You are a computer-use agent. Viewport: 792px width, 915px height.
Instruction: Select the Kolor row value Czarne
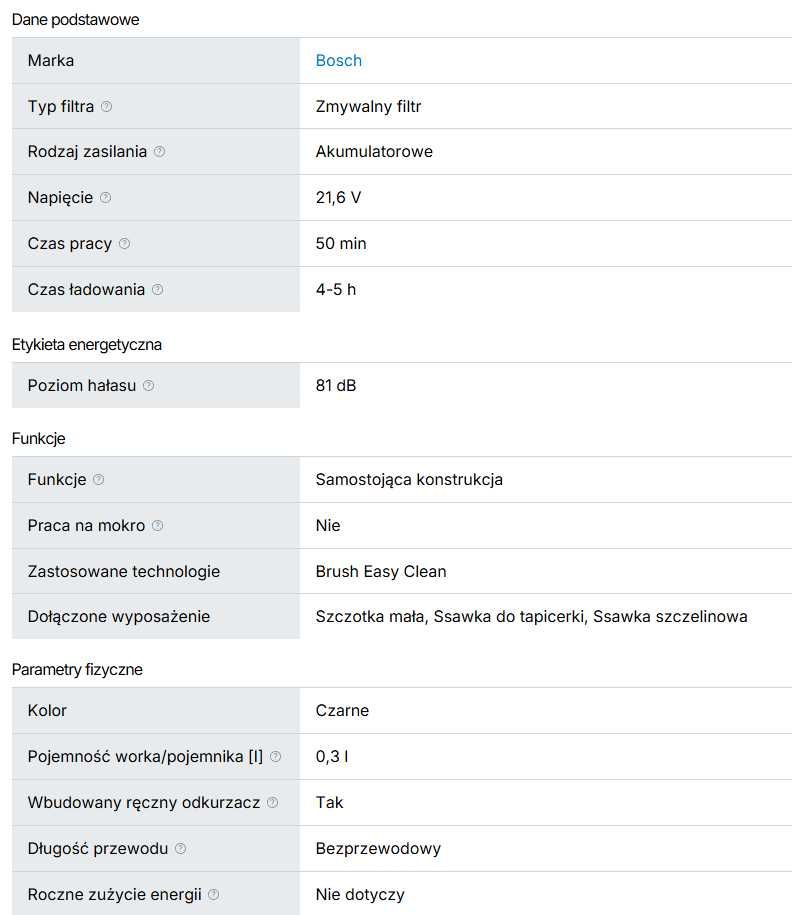(342, 711)
